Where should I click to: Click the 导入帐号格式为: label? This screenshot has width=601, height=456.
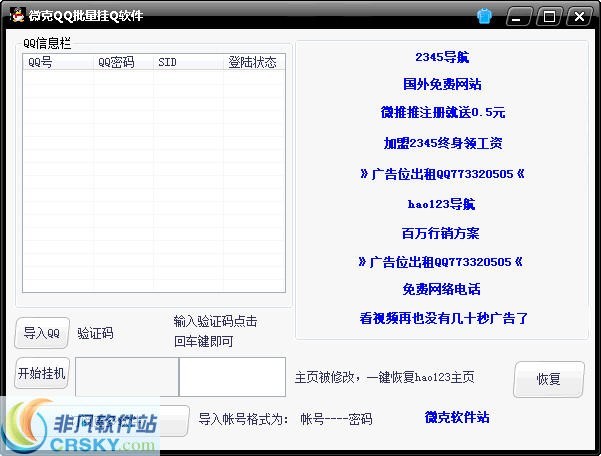pyautogui.click(x=243, y=419)
